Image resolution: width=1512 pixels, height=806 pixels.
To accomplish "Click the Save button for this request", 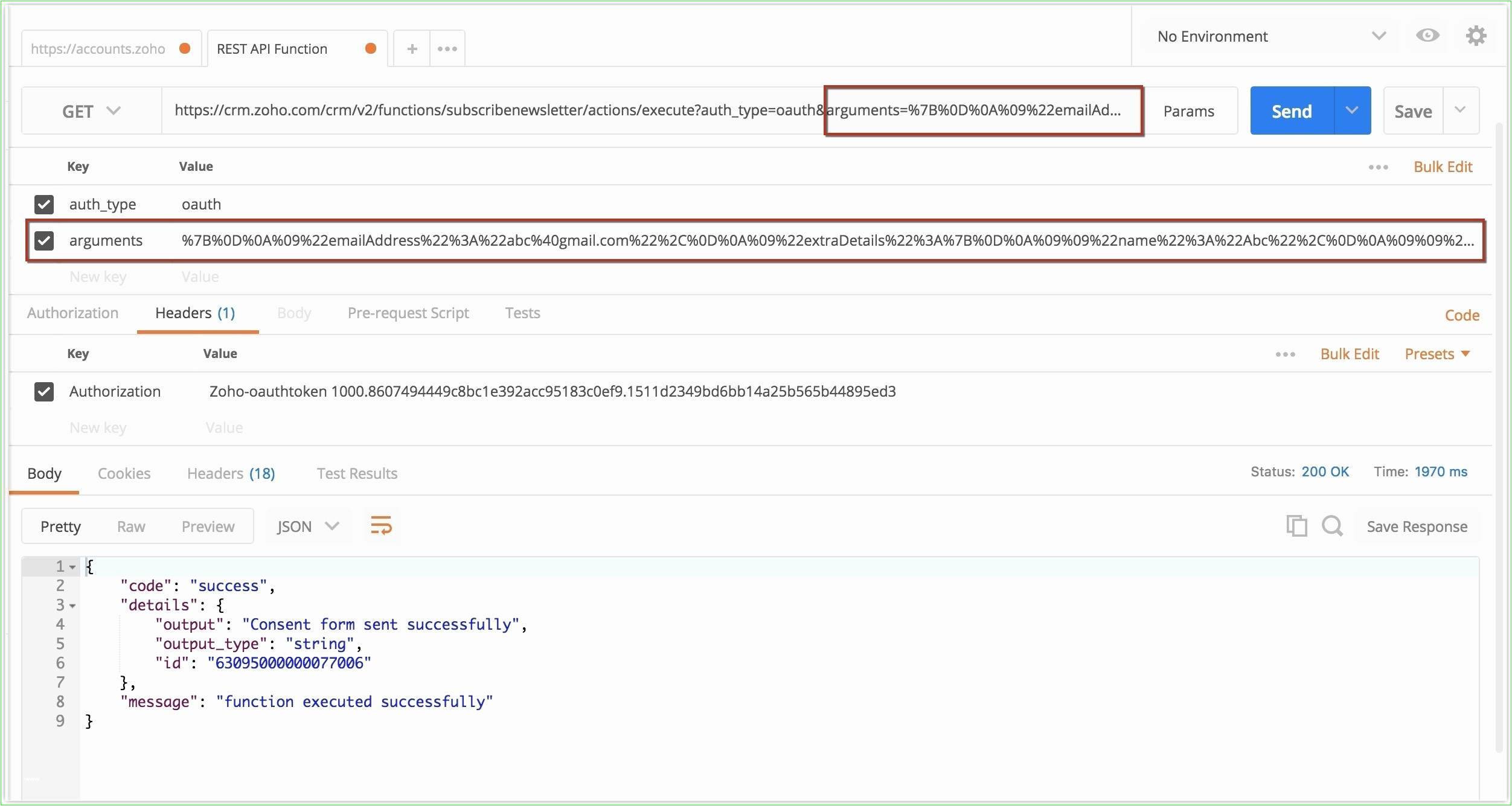I will tap(1413, 111).
